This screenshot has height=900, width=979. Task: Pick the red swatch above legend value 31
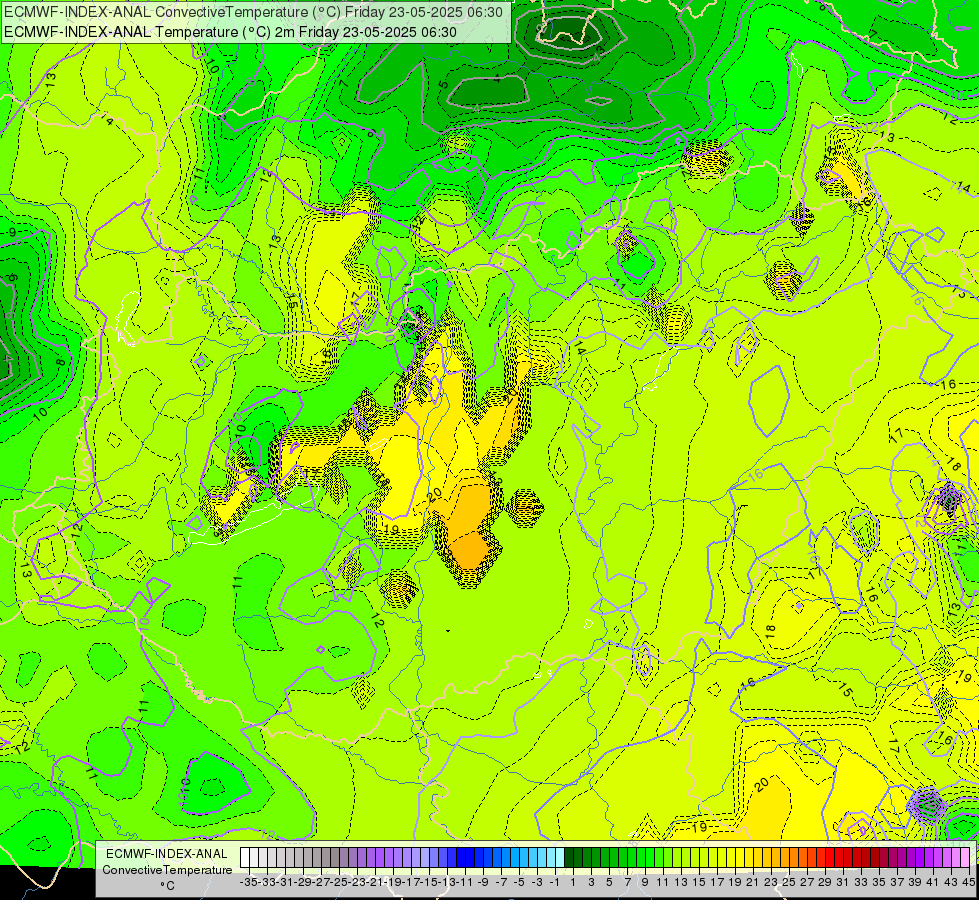[839, 857]
